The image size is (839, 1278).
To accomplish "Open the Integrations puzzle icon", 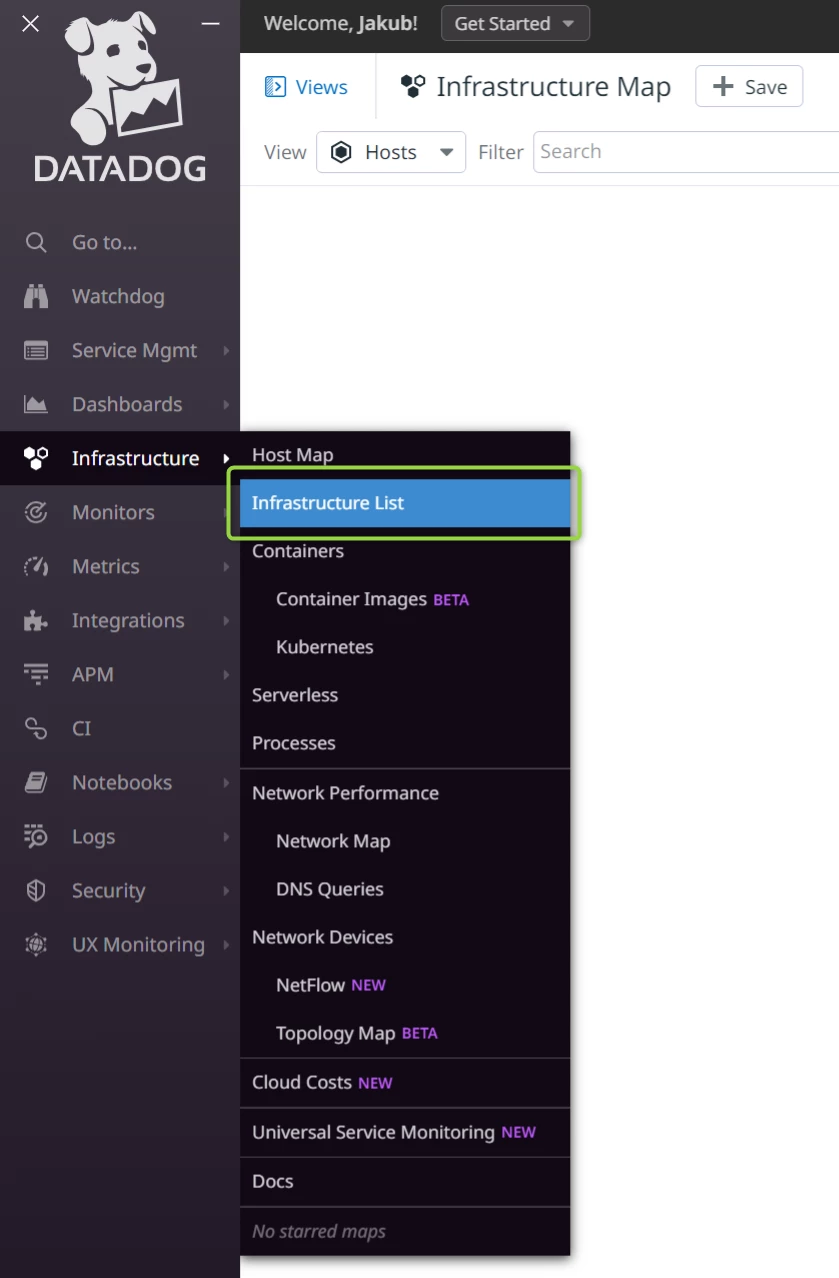I will 36,620.
